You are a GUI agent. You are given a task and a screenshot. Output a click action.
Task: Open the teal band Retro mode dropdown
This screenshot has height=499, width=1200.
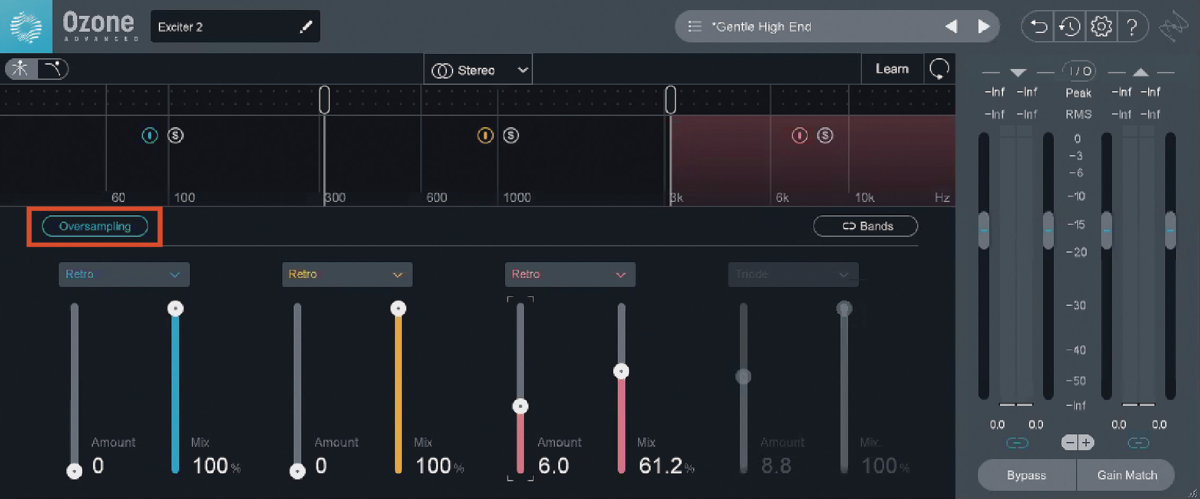tap(124, 274)
